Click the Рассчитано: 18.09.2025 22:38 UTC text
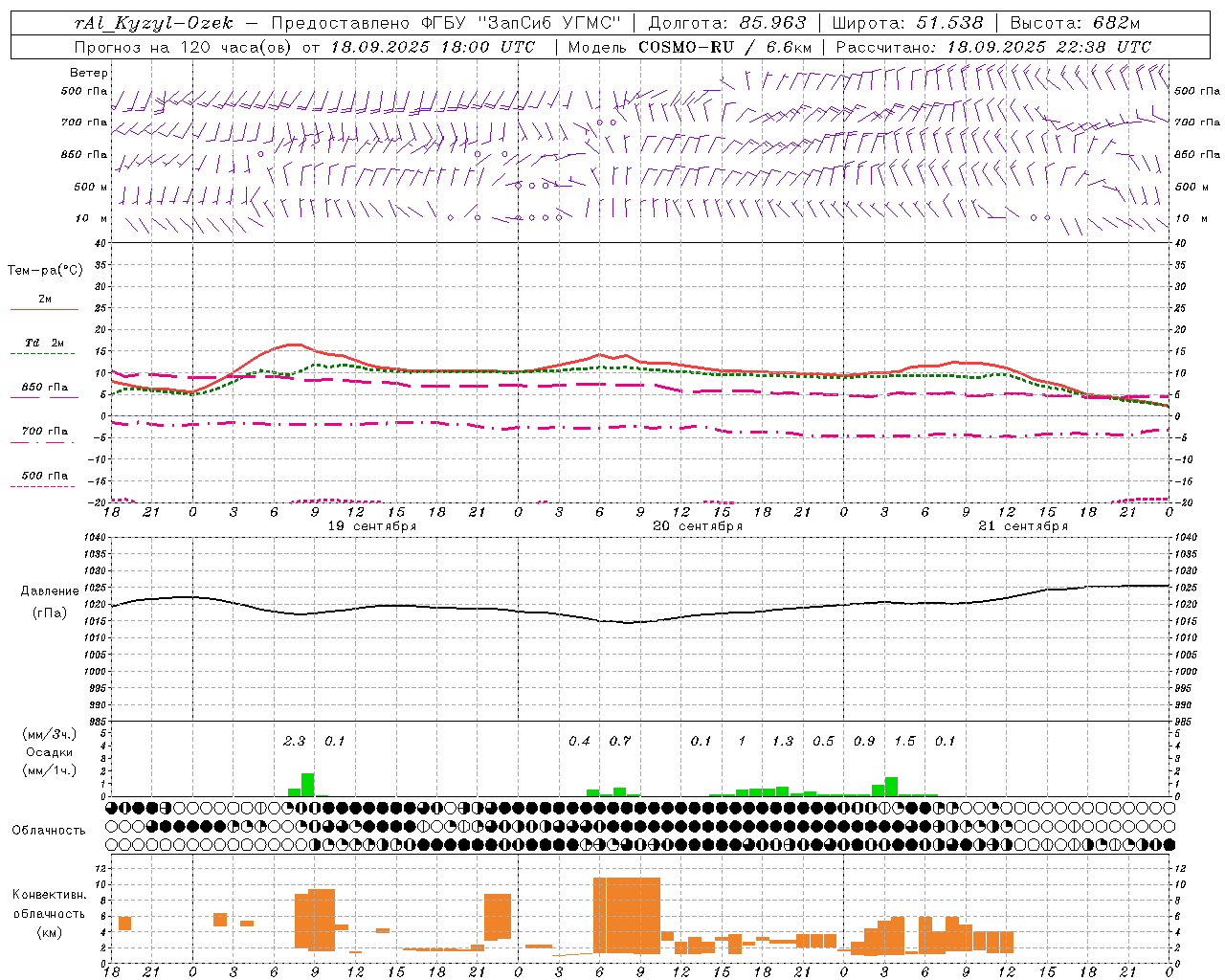This screenshot has height=980, width=1225. (993, 47)
